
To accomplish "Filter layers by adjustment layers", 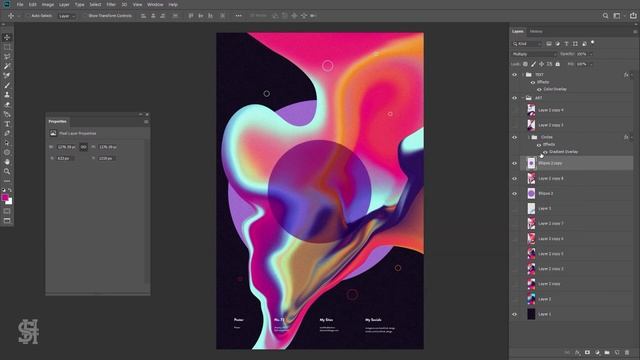I will point(558,44).
